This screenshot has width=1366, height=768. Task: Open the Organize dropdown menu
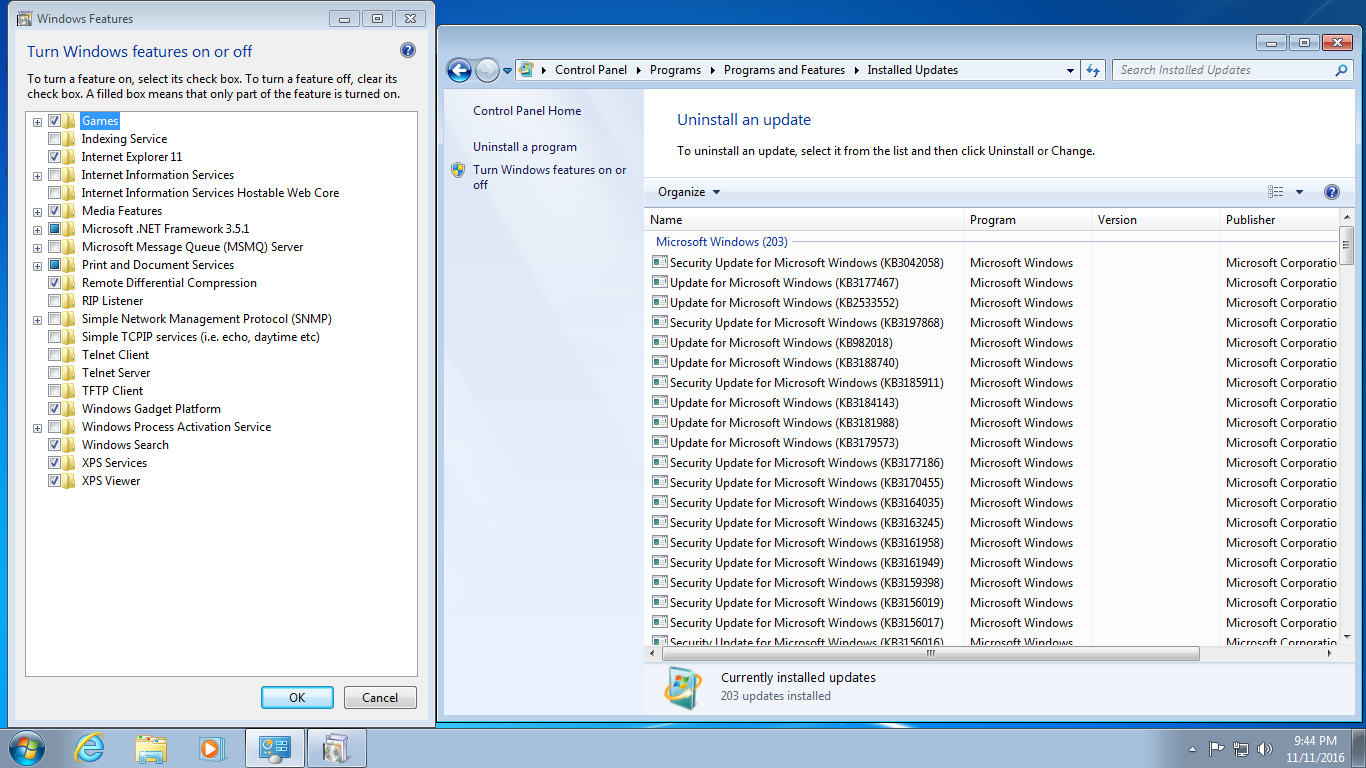(x=689, y=192)
